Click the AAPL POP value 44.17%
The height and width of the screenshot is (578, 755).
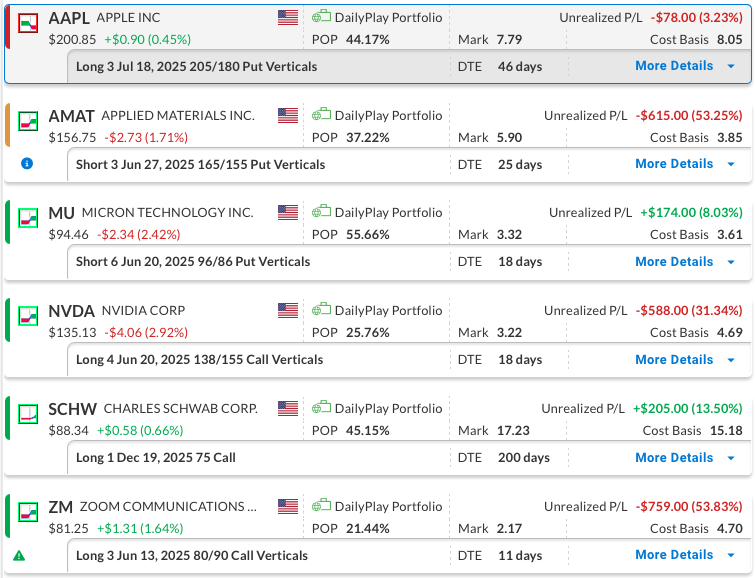pyautogui.click(x=367, y=39)
